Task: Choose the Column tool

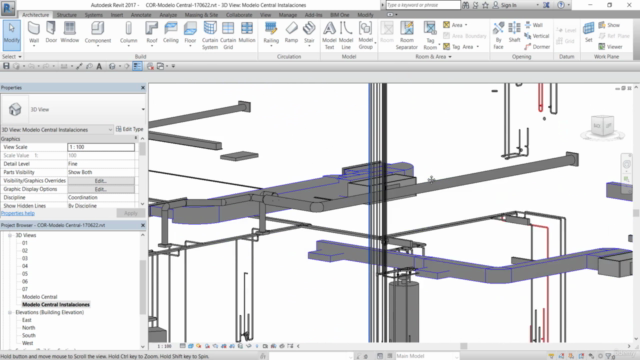Action: pyautogui.click(x=129, y=33)
